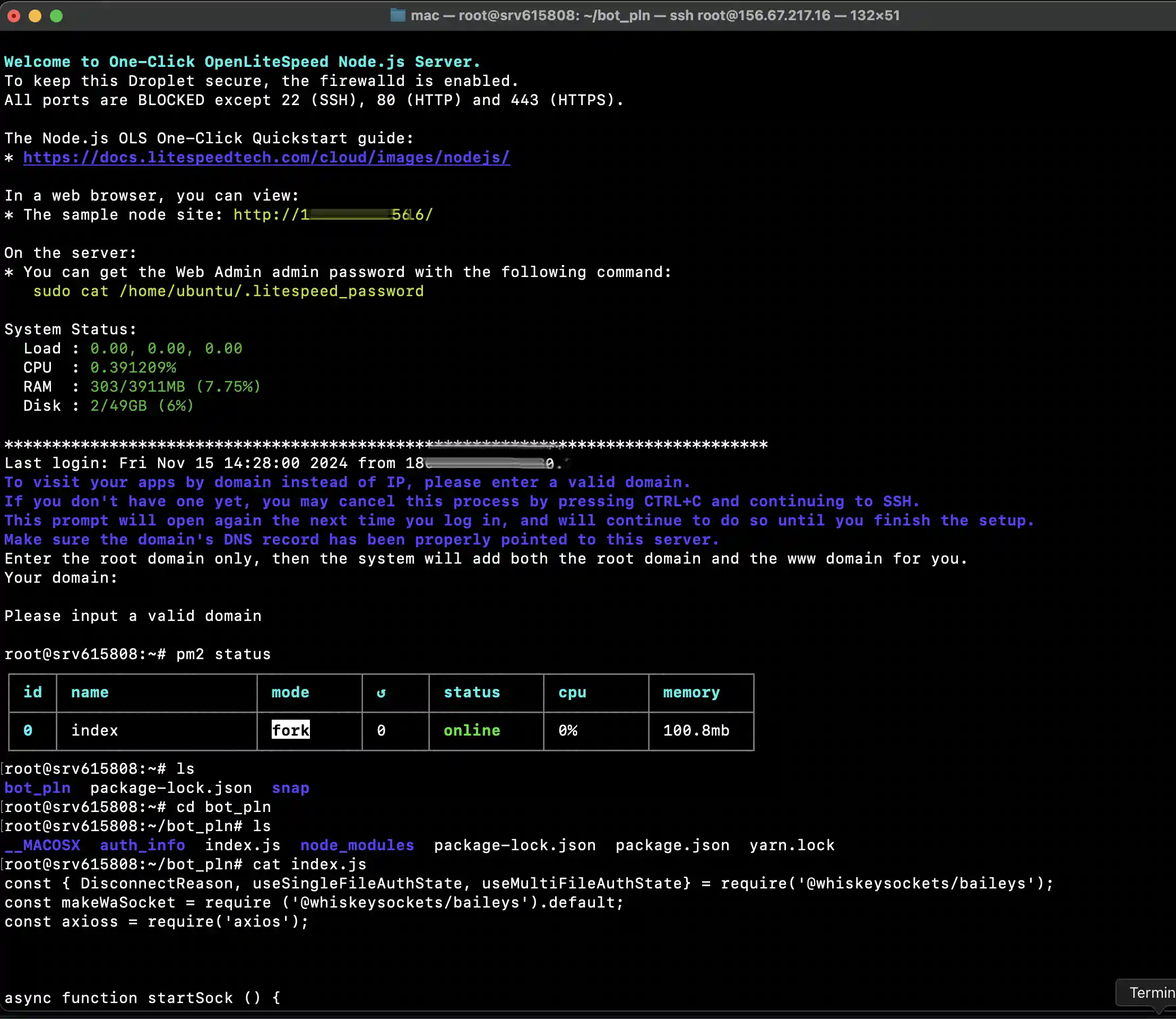This screenshot has width=1176, height=1019.
Task: Click the yellow minimize window button
Action: coord(34,16)
